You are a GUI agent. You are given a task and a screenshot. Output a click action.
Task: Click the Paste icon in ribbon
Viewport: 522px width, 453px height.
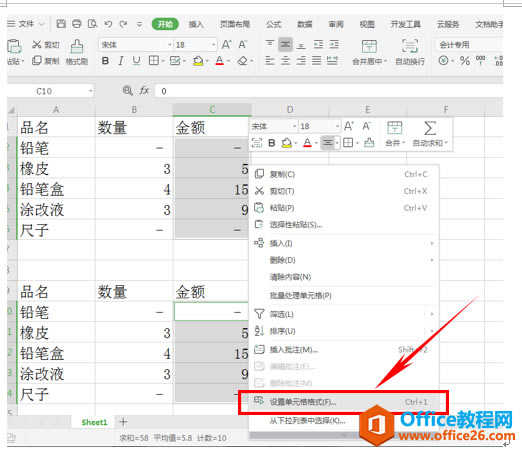coord(14,47)
